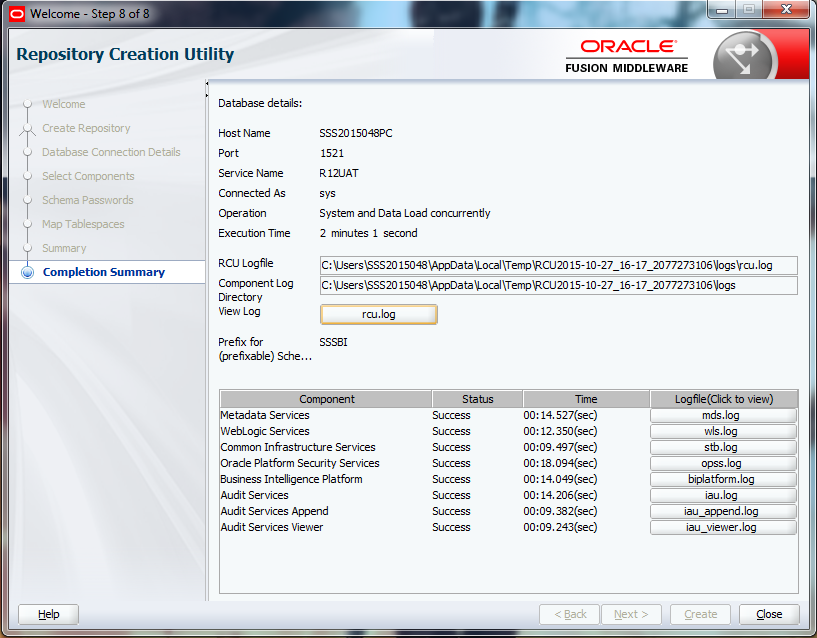817x638 pixels.
Task: Click the Close button
Action: (x=769, y=614)
